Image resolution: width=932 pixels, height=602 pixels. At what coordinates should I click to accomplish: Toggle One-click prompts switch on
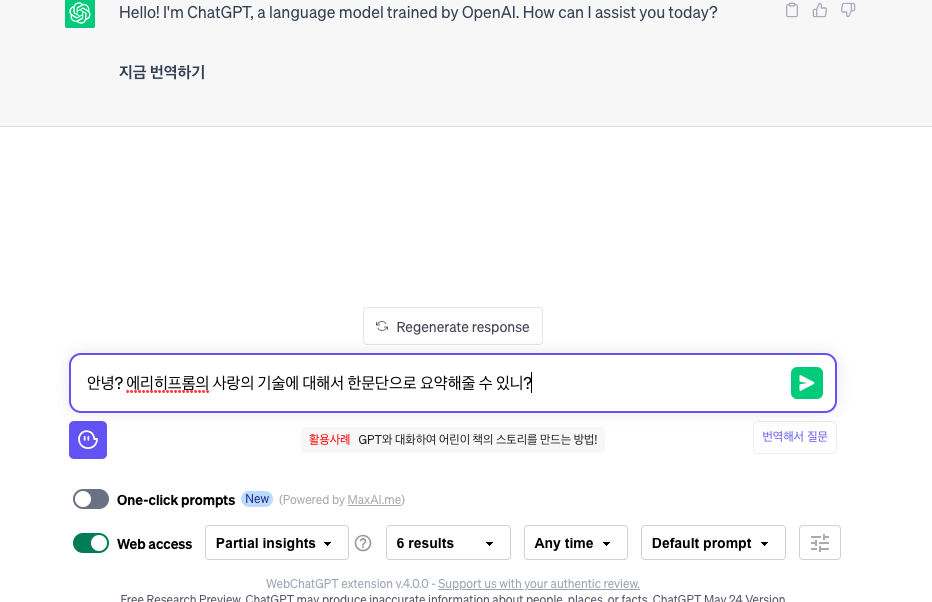[91, 499]
